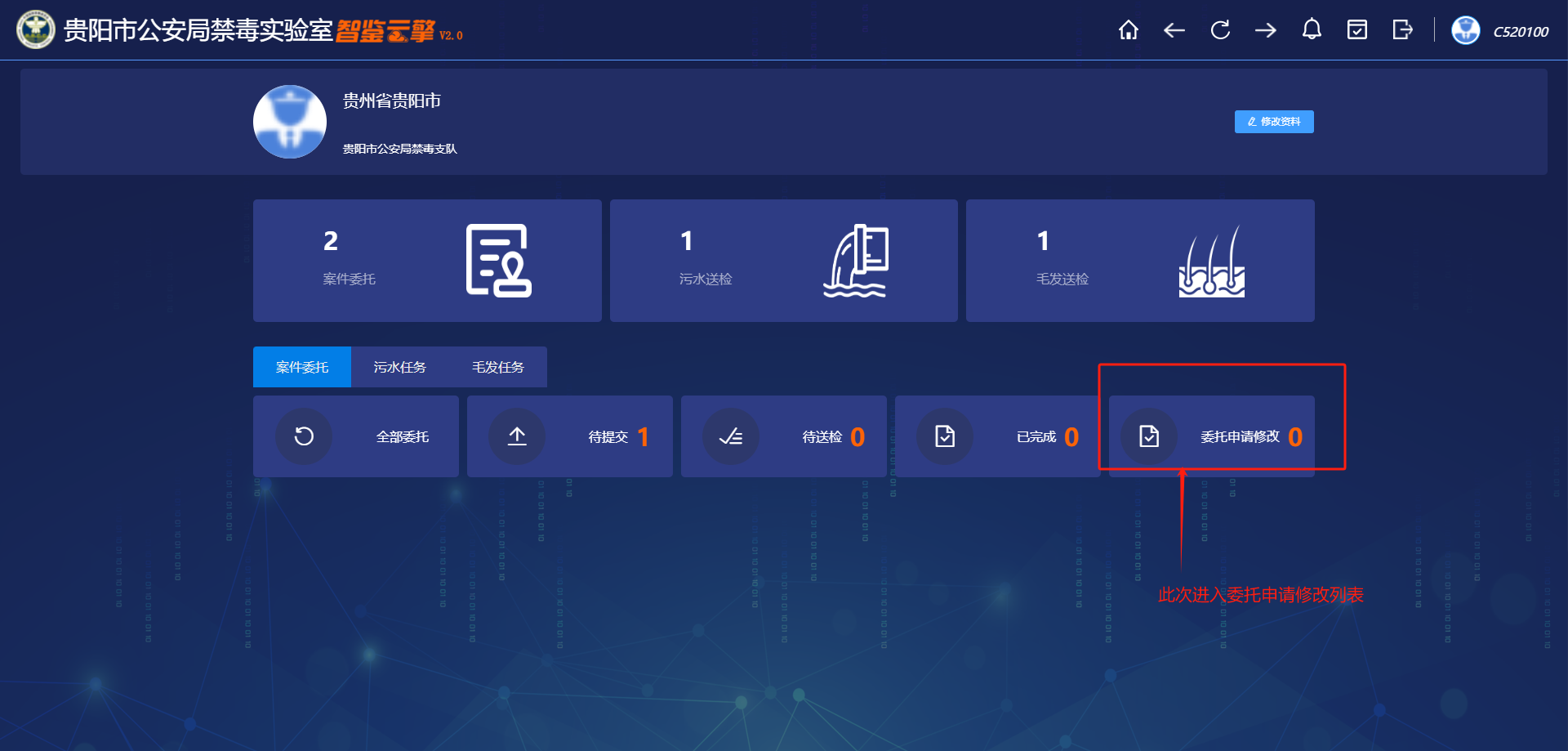Click the forward arrow icon

1266,30
